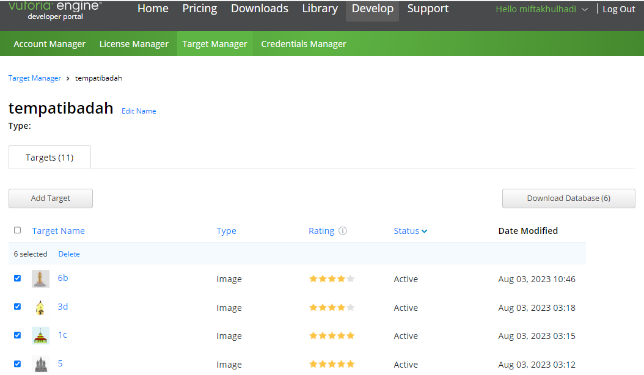The width and height of the screenshot is (644, 375).
Task: Go to the Home menu
Action: [153, 8]
